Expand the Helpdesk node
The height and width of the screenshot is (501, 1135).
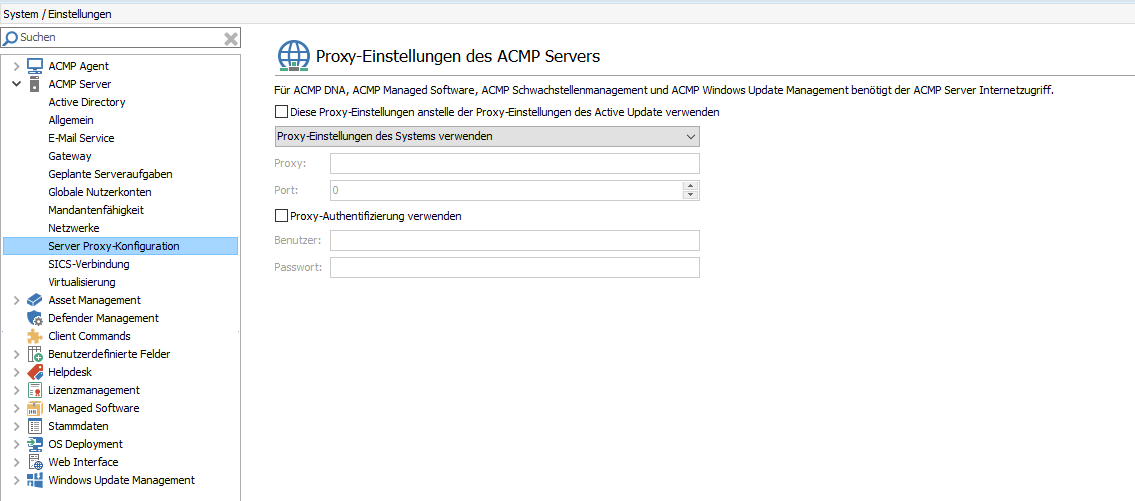17,372
